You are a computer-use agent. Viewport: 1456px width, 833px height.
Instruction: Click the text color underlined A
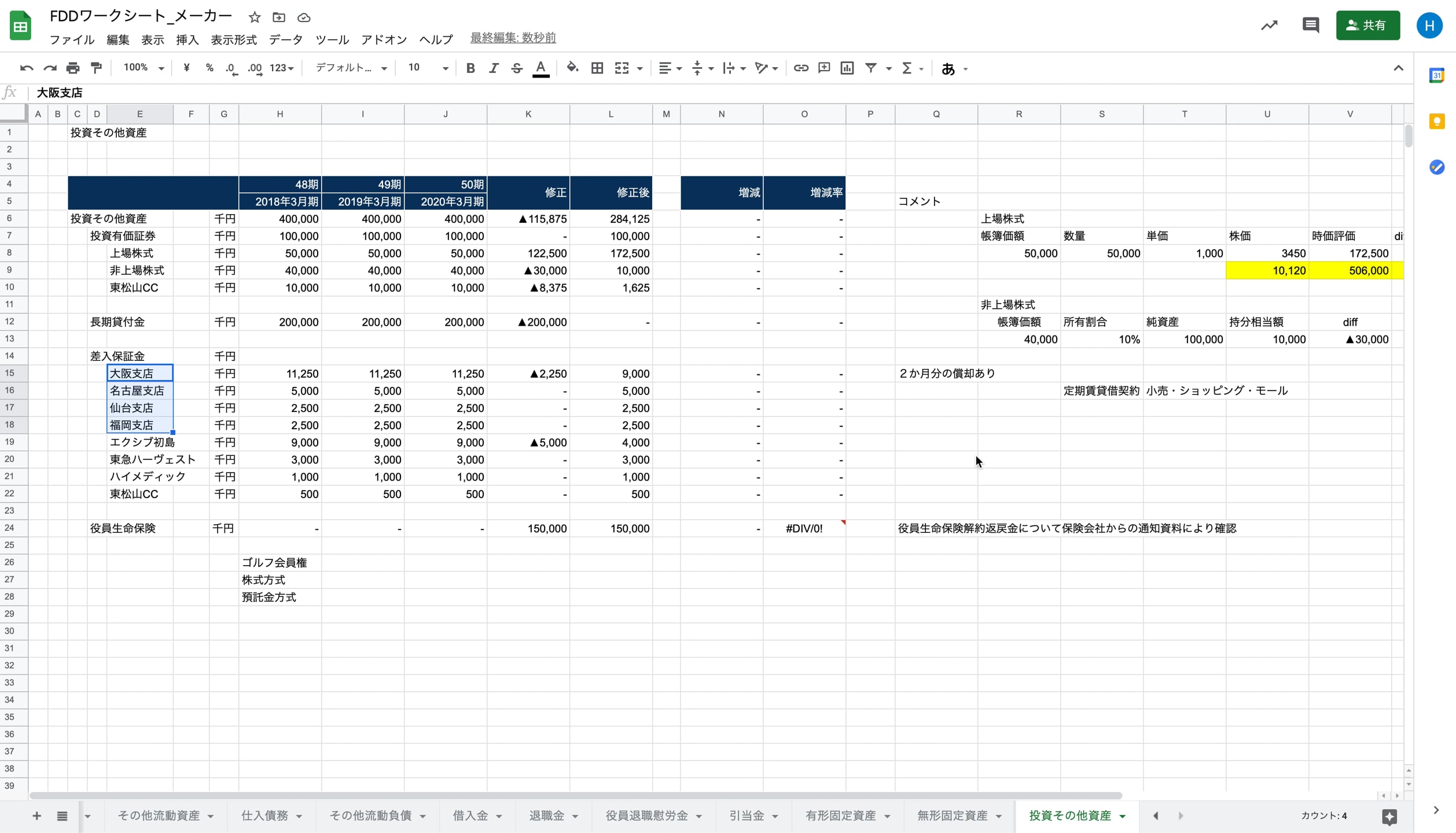click(x=541, y=68)
